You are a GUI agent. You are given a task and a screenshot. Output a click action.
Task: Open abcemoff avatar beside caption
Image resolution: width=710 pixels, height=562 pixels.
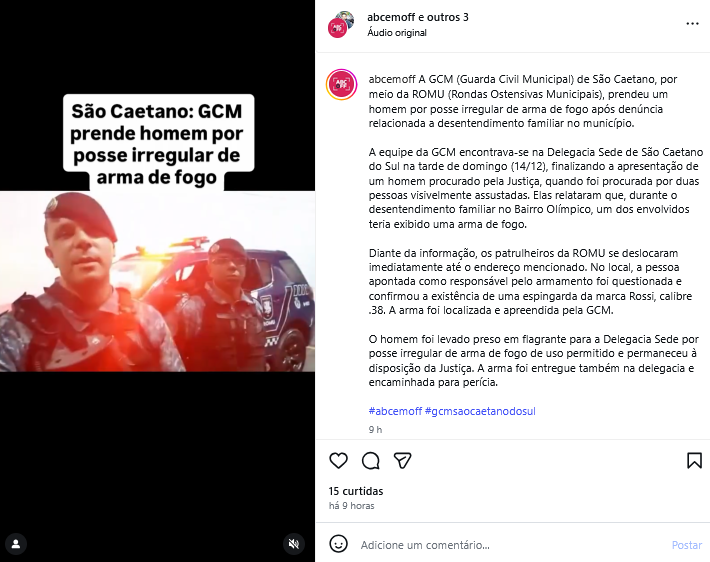click(x=341, y=84)
